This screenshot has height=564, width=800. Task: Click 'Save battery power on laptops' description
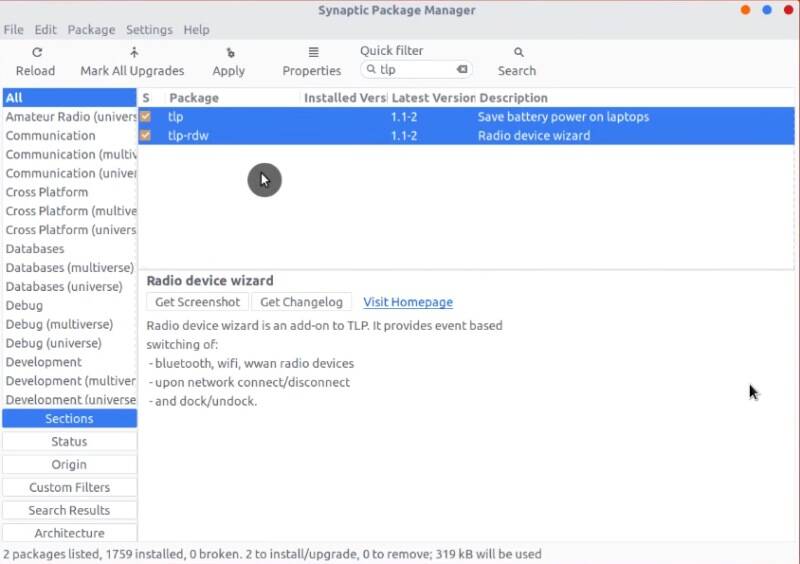pos(563,117)
